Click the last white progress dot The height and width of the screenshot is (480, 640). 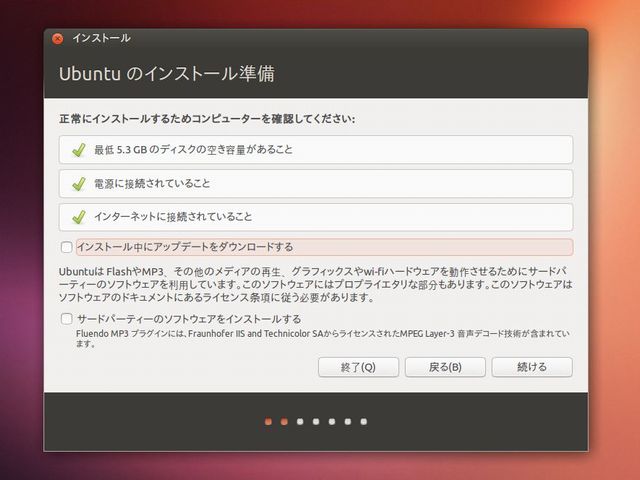click(364, 422)
